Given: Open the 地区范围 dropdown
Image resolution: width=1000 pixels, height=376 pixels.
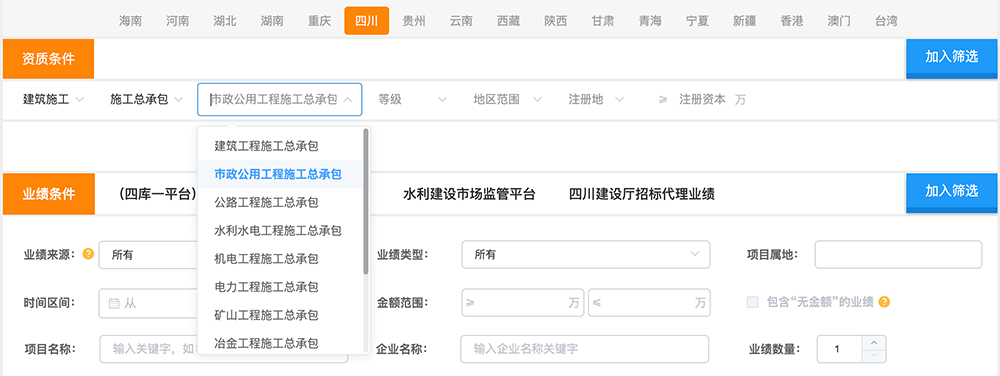Looking at the screenshot, I should click(507, 99).
